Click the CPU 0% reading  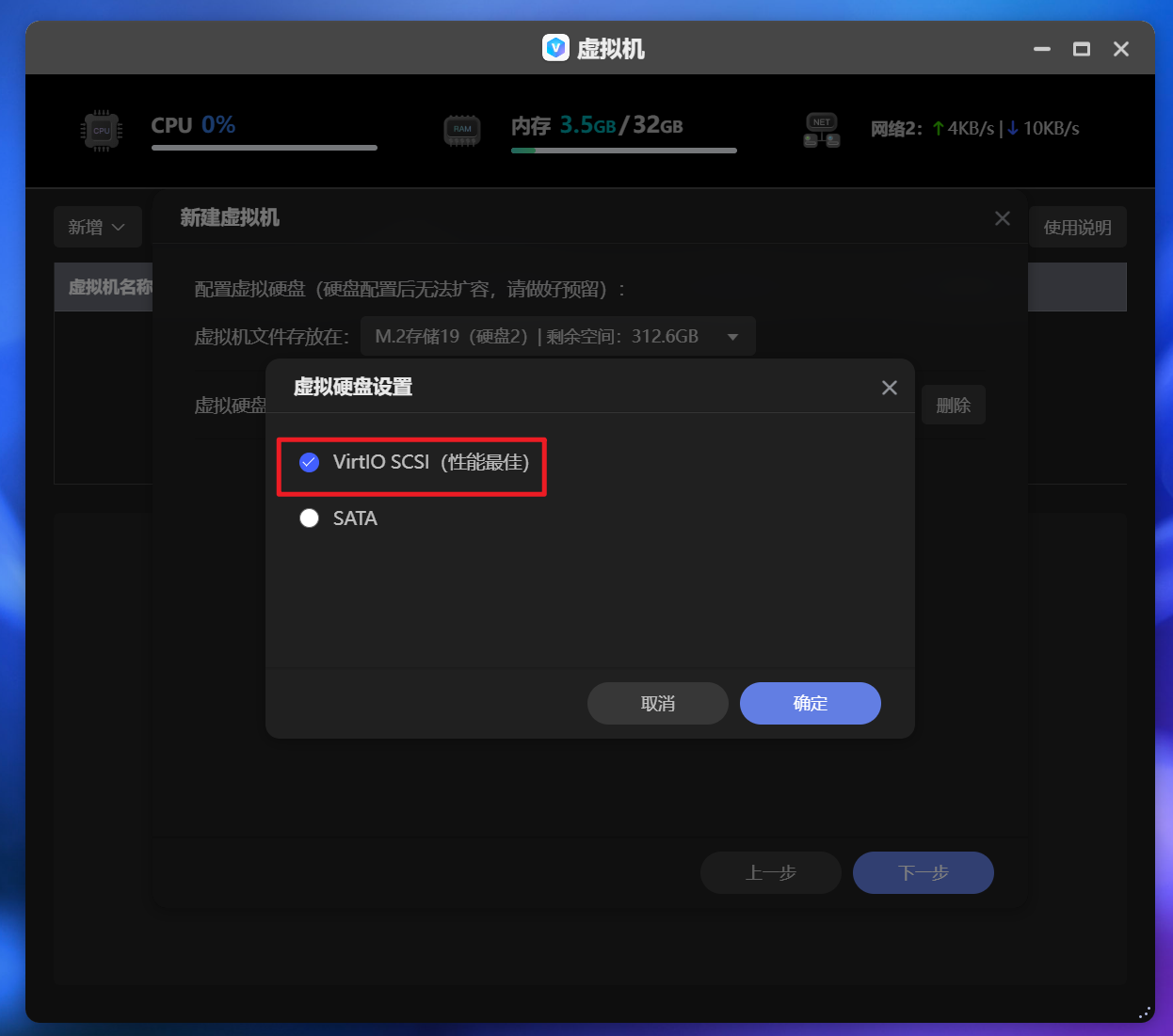coord(193,125)
